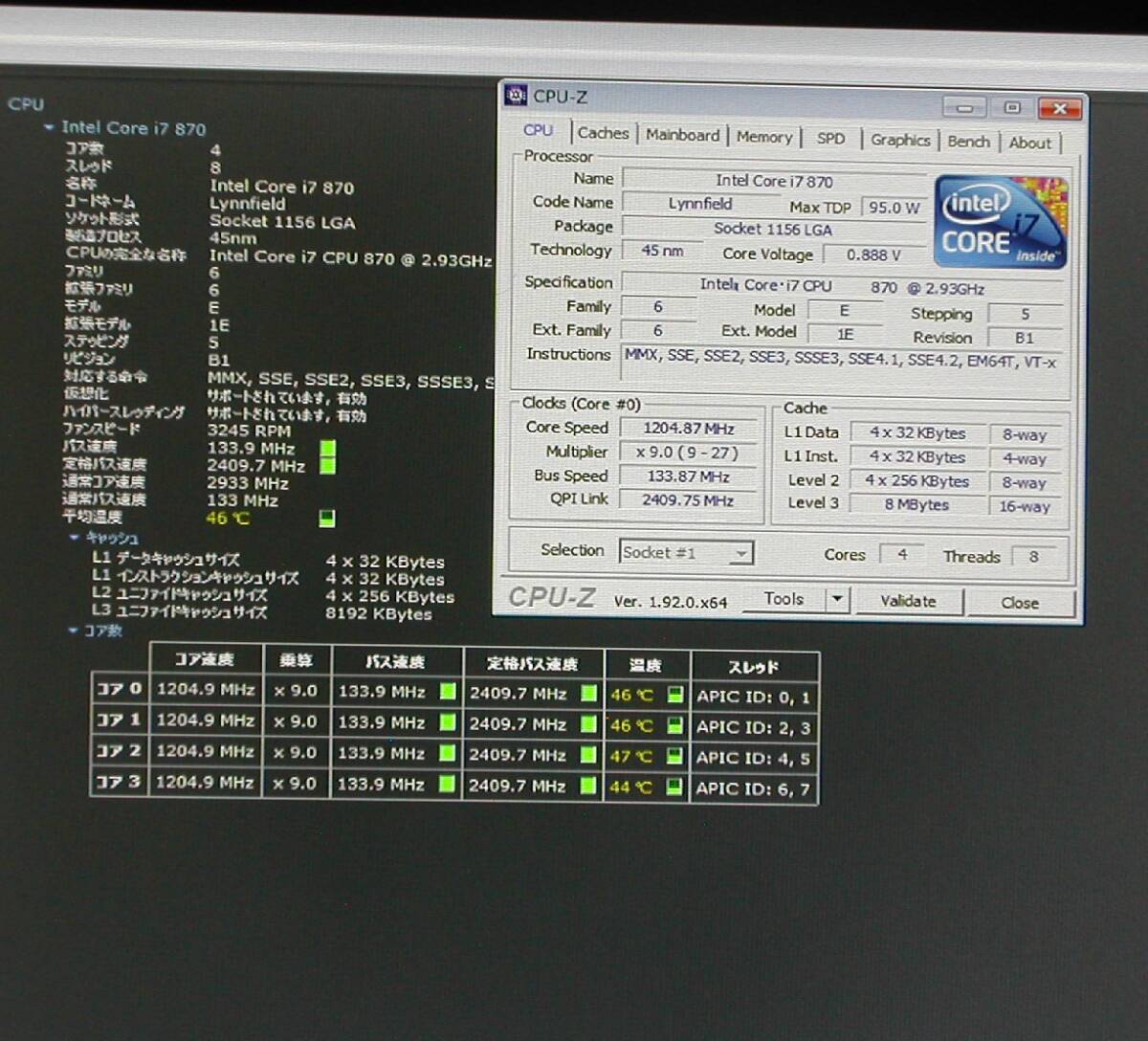Click the Technology value 45 nm
This screenshot has width=1148, height=1041.
click(x=662, y=250)
